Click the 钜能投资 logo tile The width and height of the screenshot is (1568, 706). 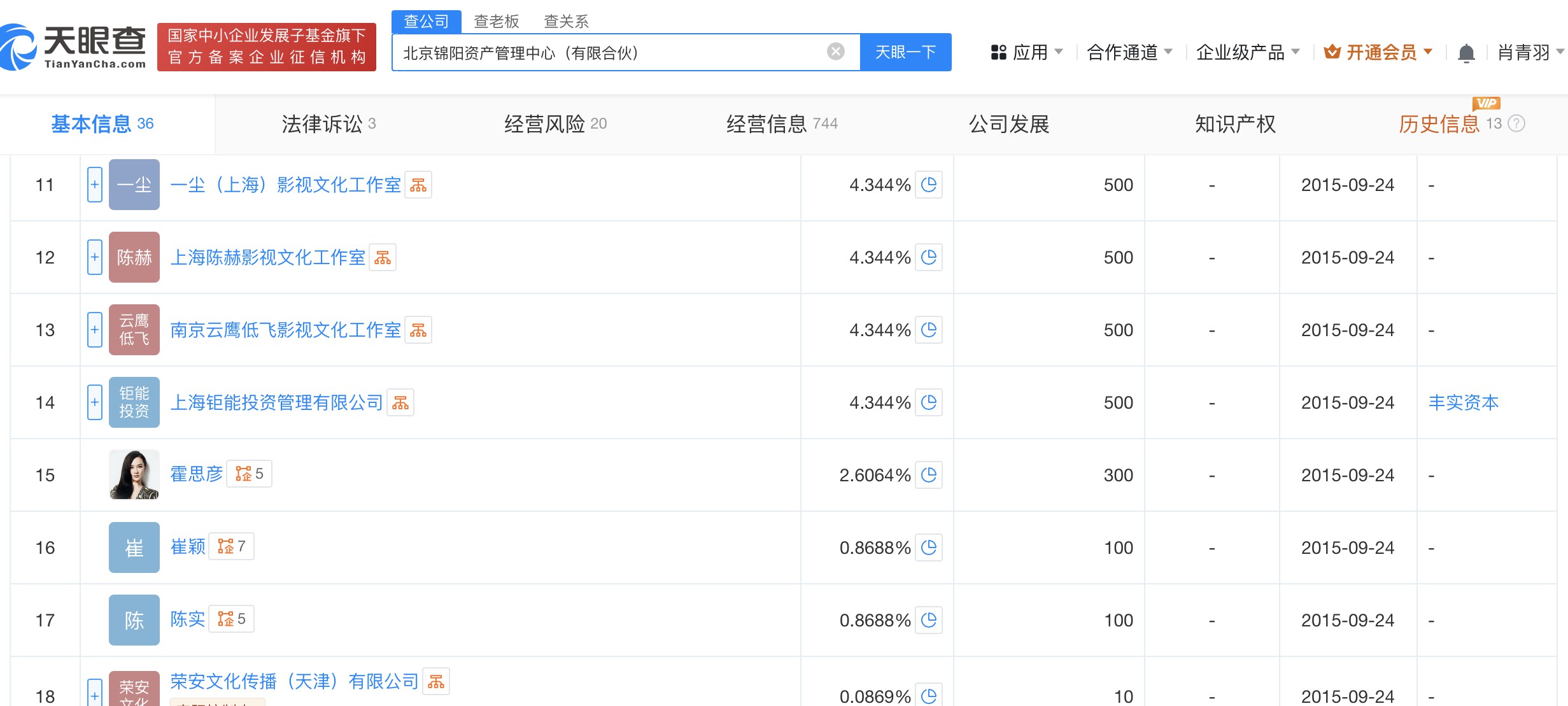coord(134,402)
